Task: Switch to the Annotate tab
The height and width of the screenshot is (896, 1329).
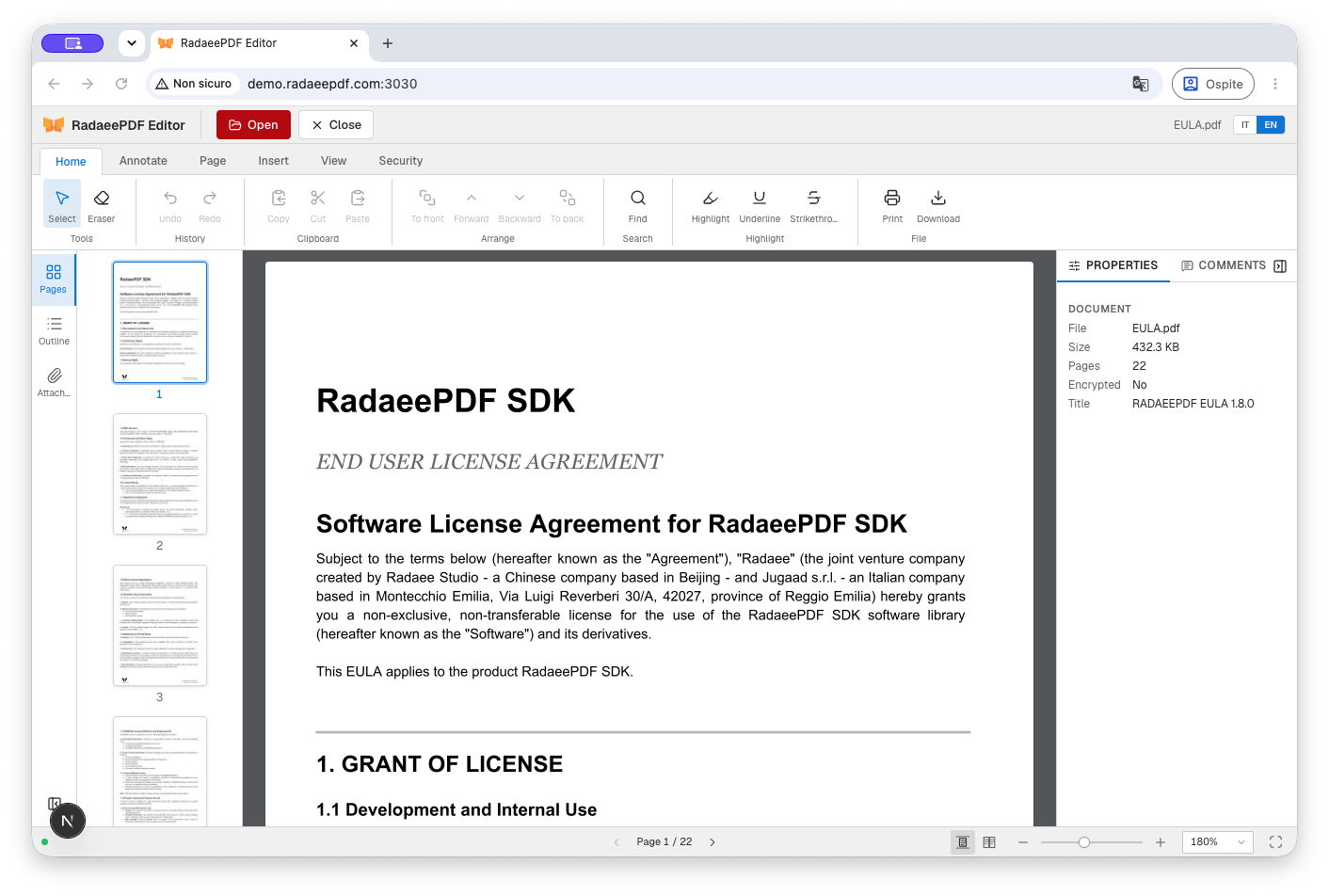Action: click(143, 161)
